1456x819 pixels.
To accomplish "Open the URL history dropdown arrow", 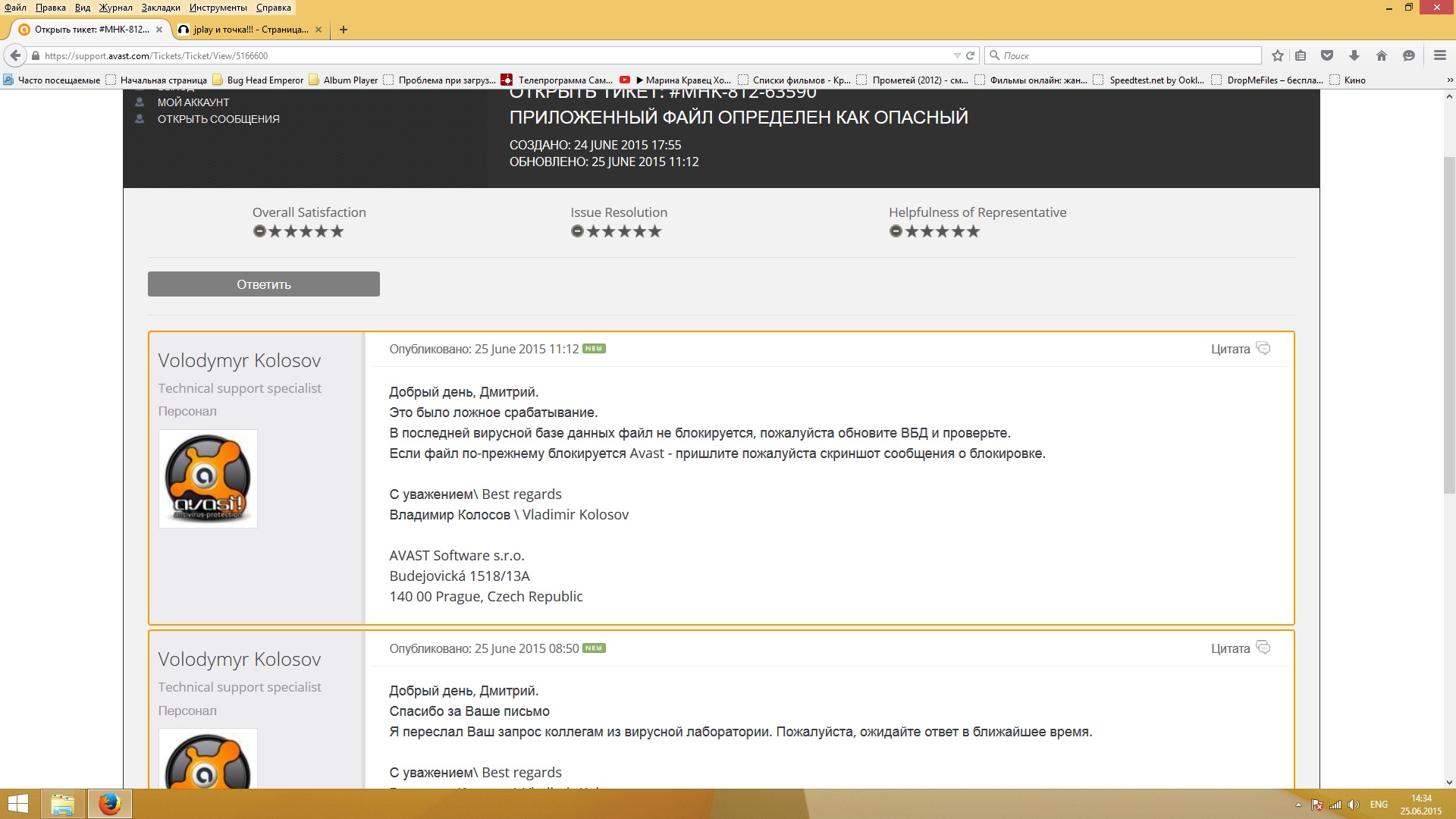I will (x=957, y=55).
